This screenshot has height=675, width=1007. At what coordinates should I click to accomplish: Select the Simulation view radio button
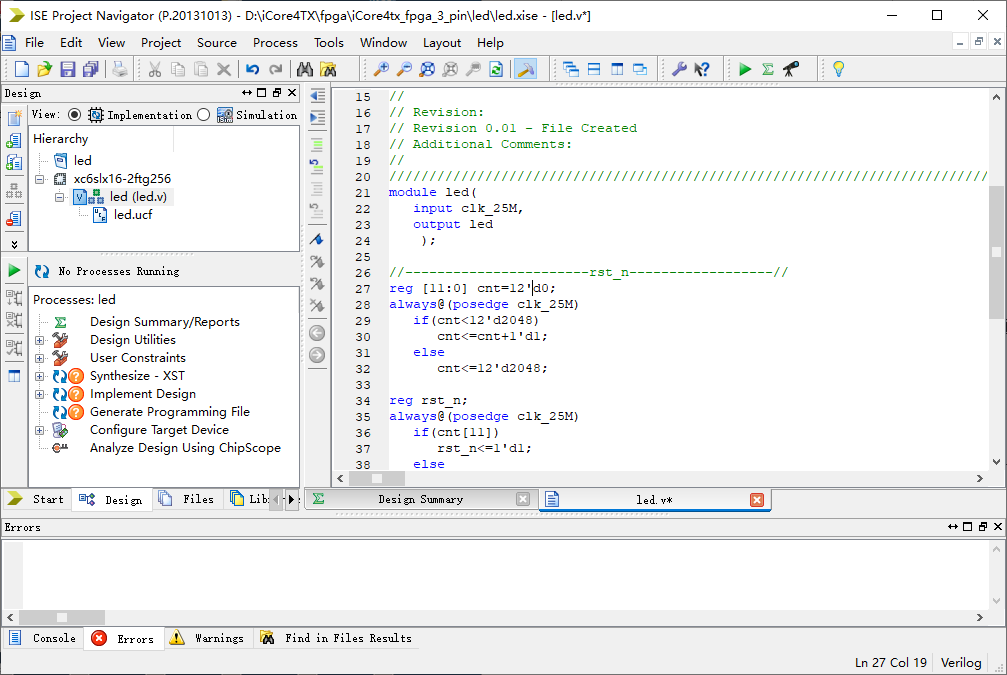[204, 115]
